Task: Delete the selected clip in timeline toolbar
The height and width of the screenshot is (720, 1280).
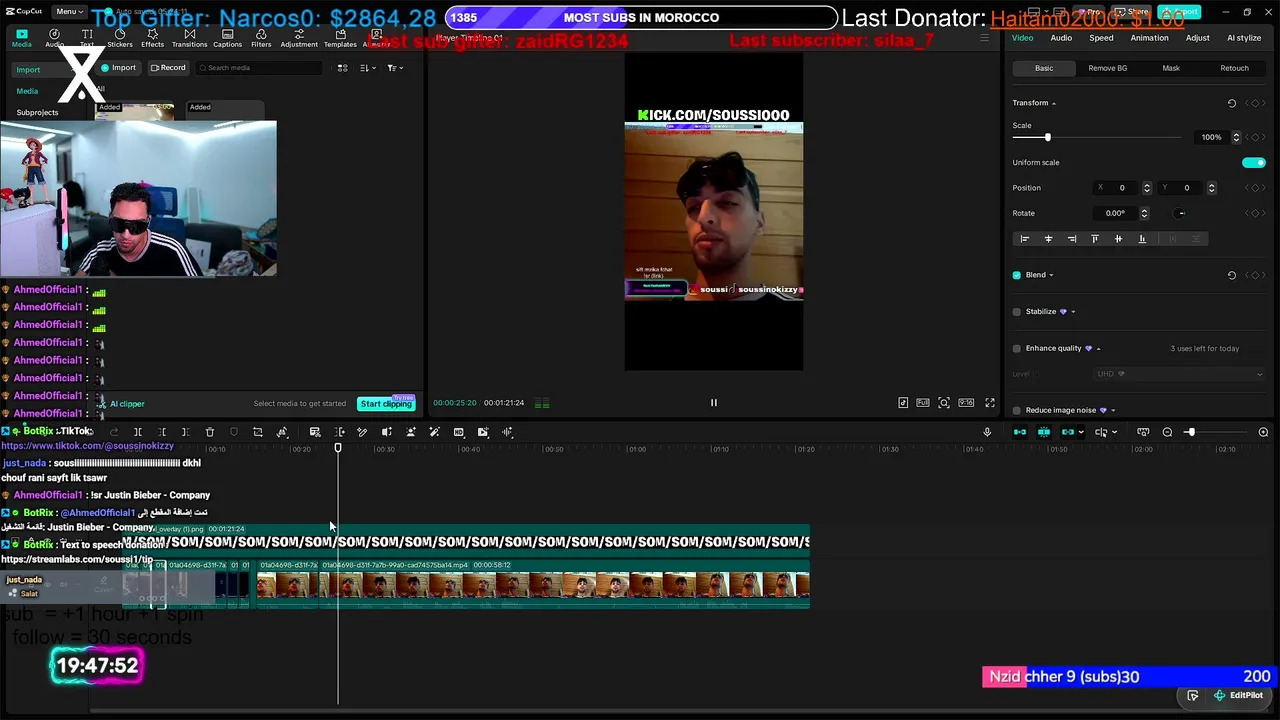Action: coord(210,432)
